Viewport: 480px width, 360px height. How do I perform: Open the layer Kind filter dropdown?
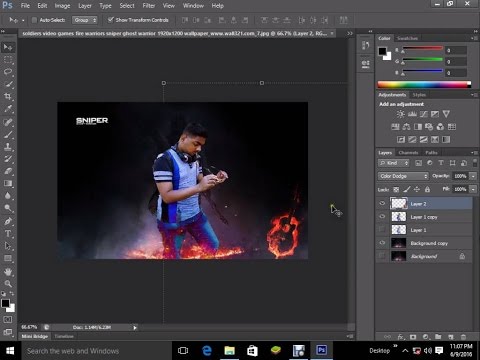tap(394, 163)
